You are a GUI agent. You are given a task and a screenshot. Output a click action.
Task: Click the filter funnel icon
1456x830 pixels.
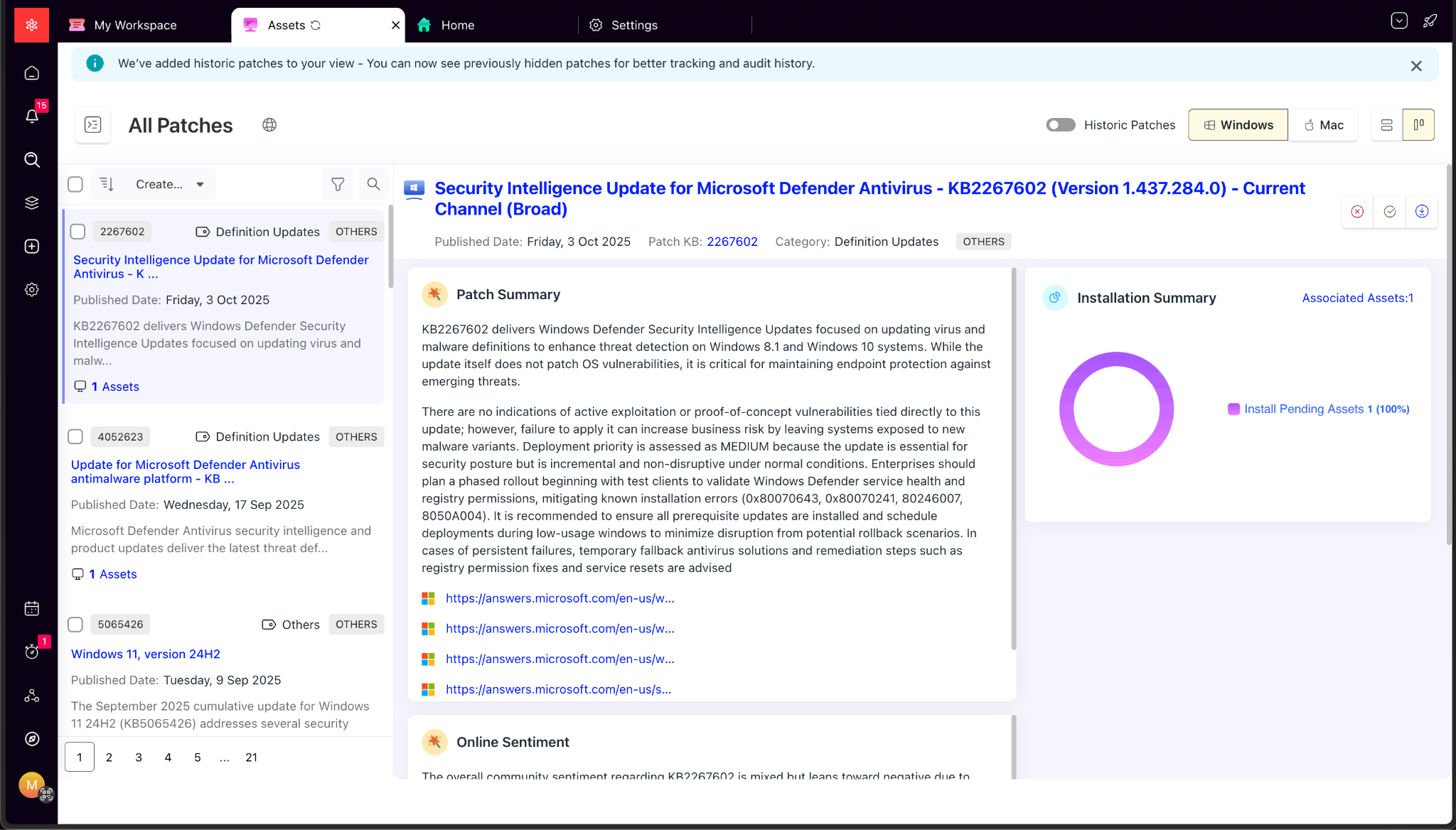pos(338,184)
